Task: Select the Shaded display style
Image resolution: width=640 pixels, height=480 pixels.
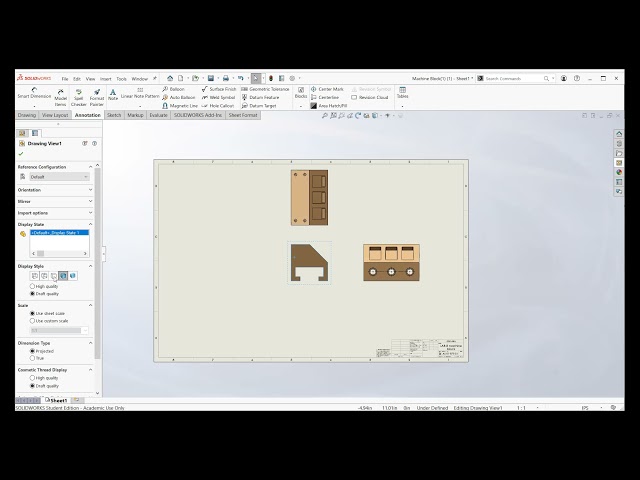Action: pyautogui.click(x=73, y=276)
